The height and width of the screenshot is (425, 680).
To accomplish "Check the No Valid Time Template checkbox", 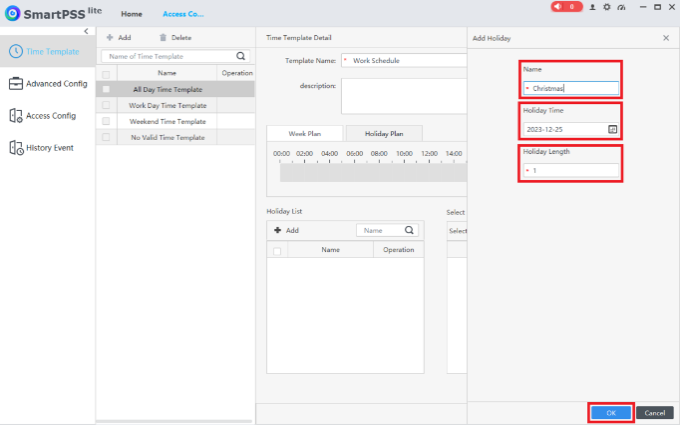I will tap(106, 137).
